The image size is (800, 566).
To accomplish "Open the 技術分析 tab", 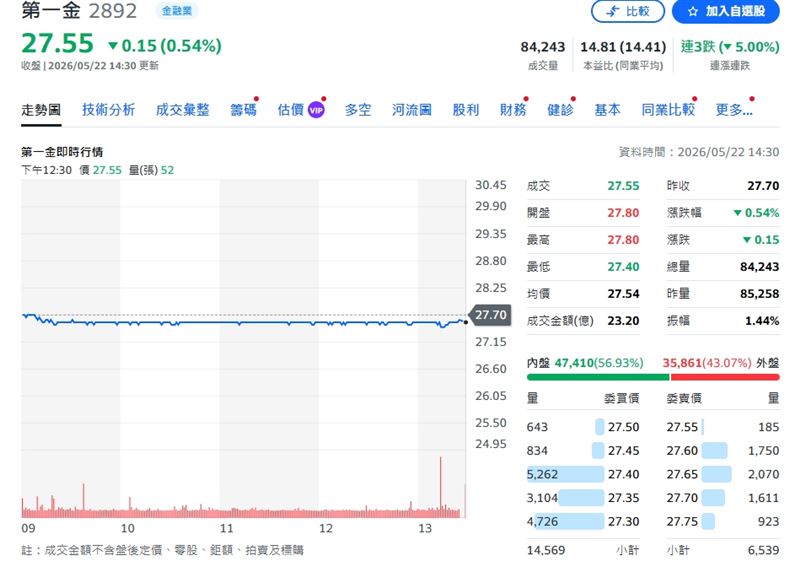I will [x=109, y=110].
